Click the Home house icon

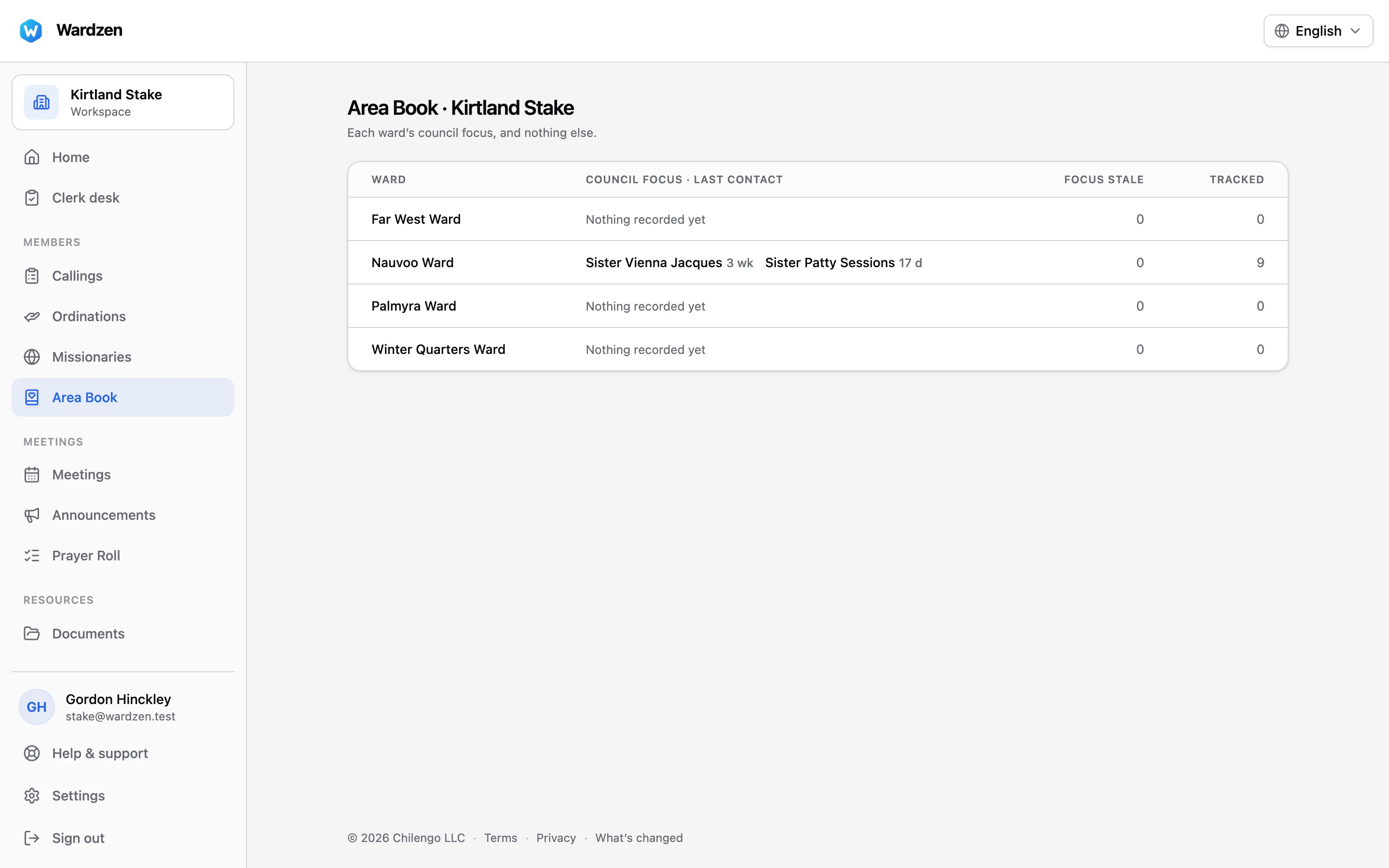31,157
